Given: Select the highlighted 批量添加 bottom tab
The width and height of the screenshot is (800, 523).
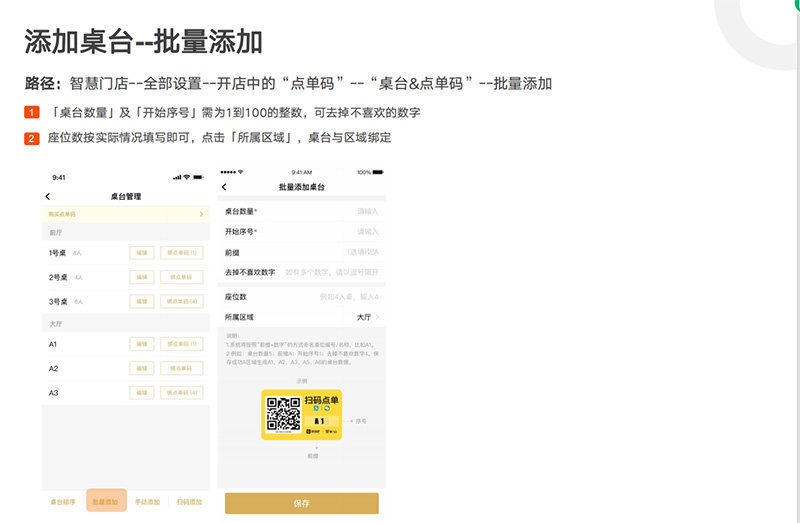Looking at the screenshot, I should (106, 501).
